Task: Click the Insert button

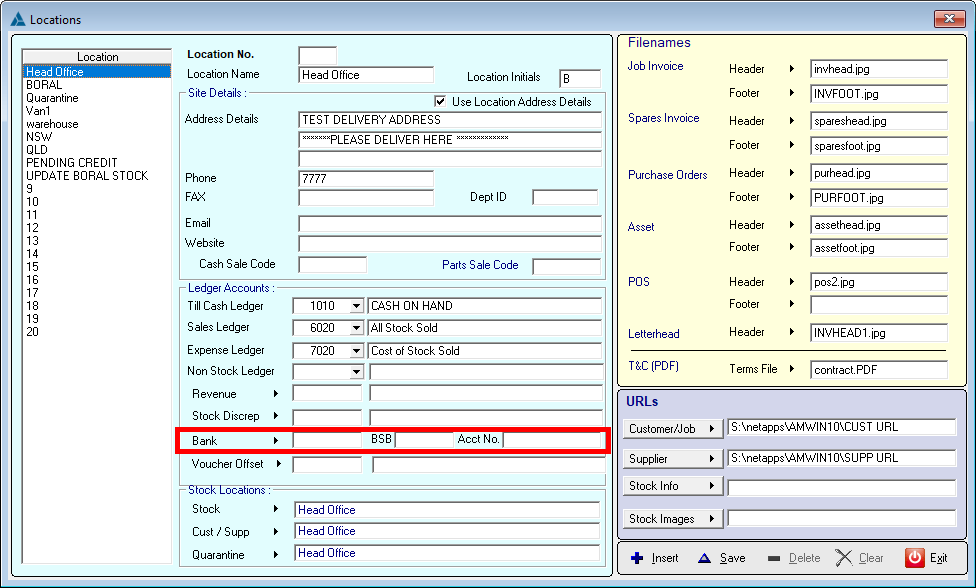Action: tap(654, 558)
